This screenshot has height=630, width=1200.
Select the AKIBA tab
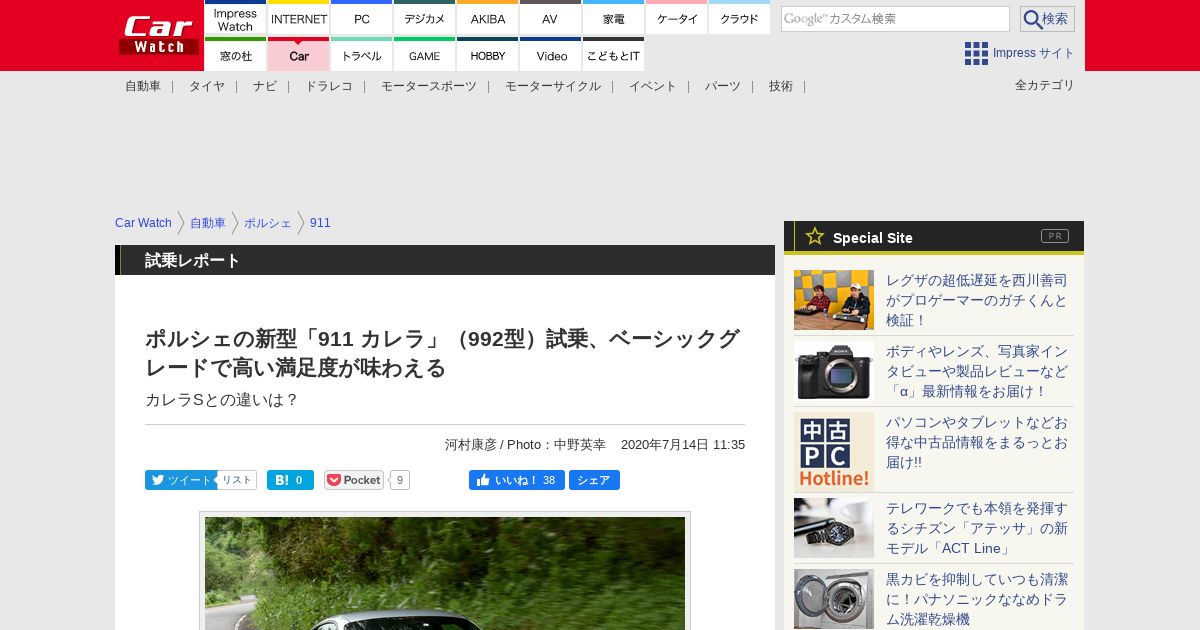point(488,18)
